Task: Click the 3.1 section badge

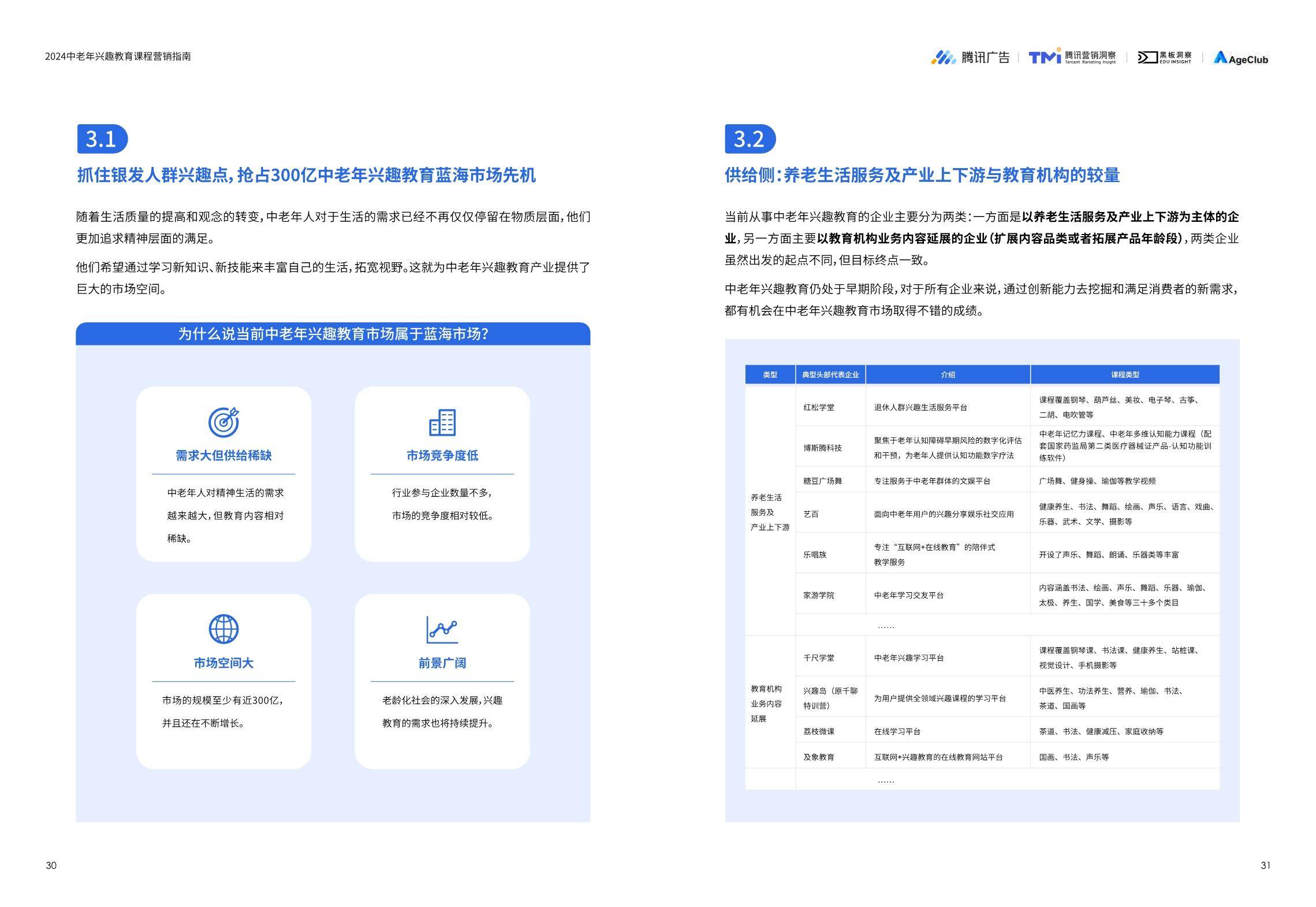Action: click(102, 139)
